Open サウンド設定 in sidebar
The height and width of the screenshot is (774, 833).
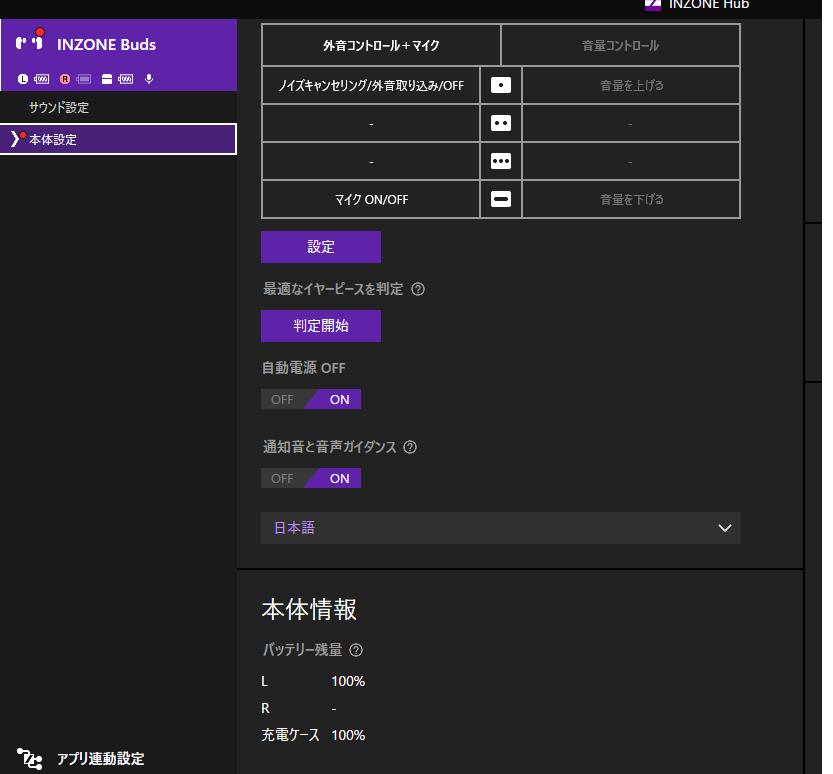point(118,107)
